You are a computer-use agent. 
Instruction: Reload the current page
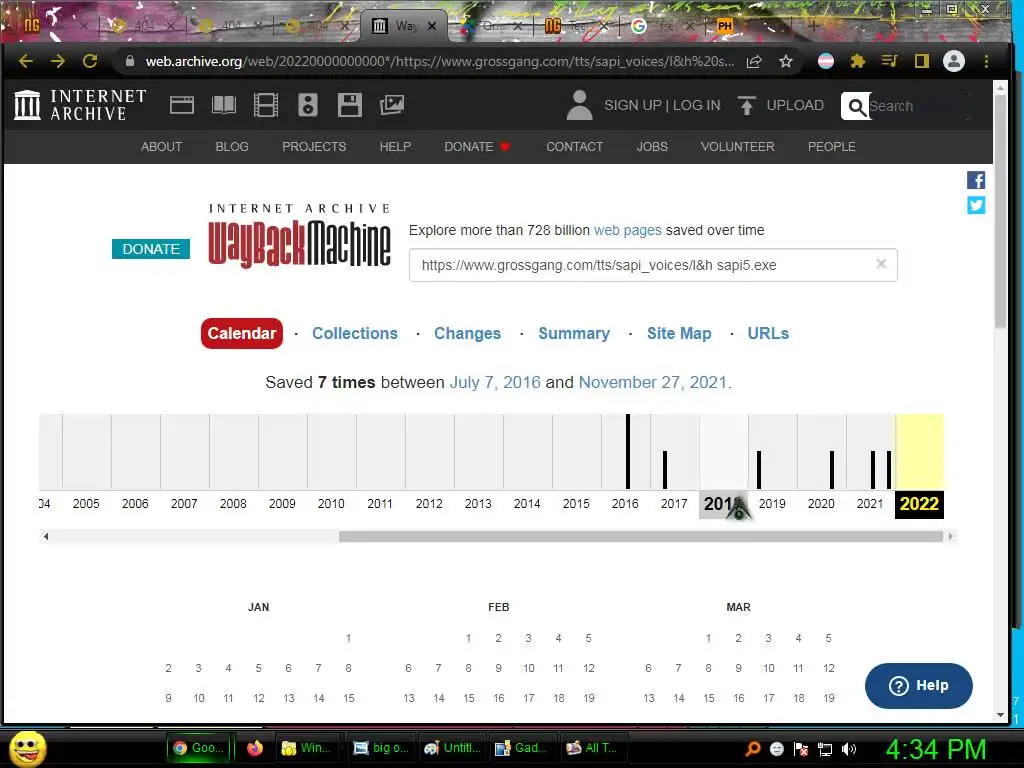(89, 61)
